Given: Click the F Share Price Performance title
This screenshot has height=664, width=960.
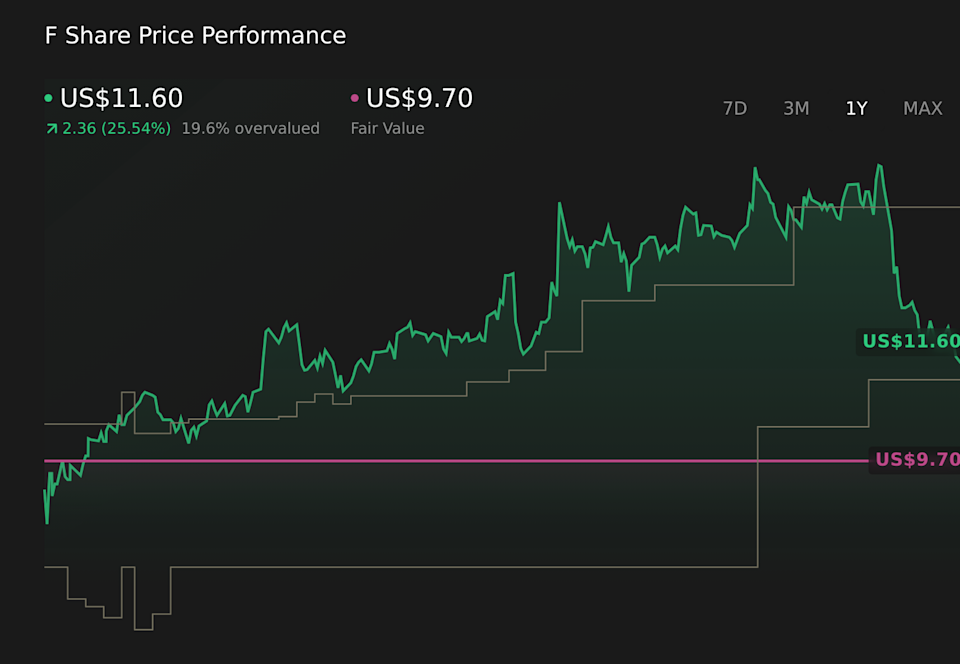Looking at the screenshot, I should coord(195,35).
